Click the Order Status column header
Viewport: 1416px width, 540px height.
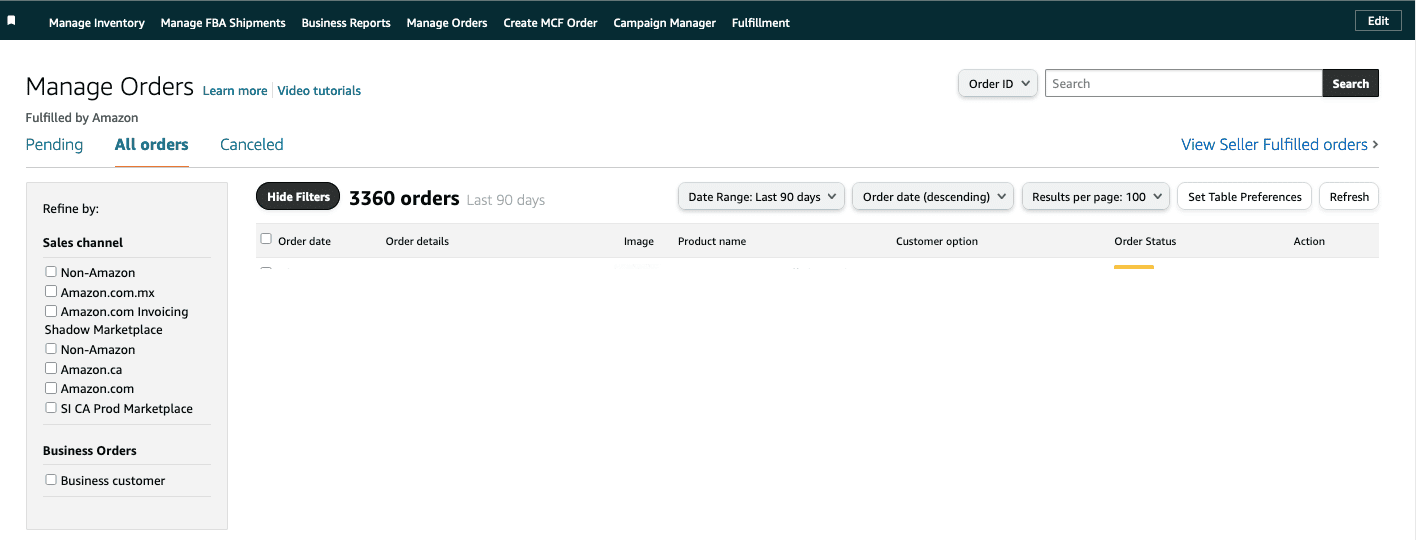1145,241
